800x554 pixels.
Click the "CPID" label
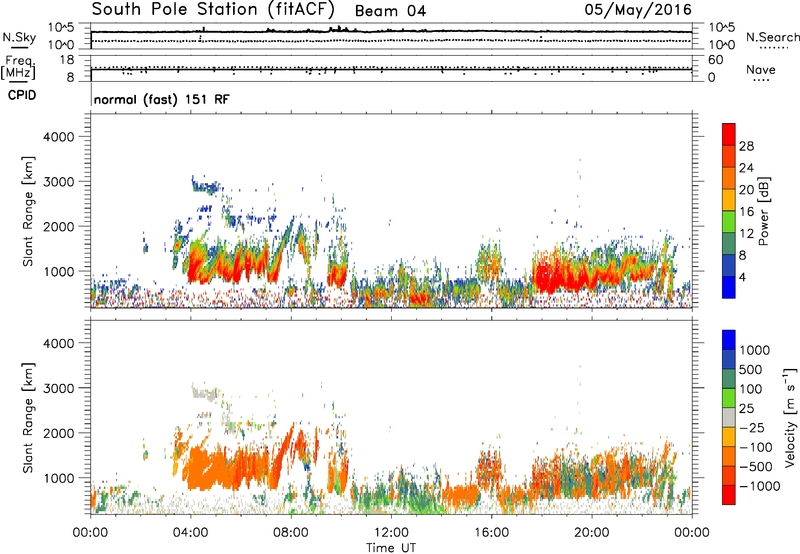coord(22,95)
